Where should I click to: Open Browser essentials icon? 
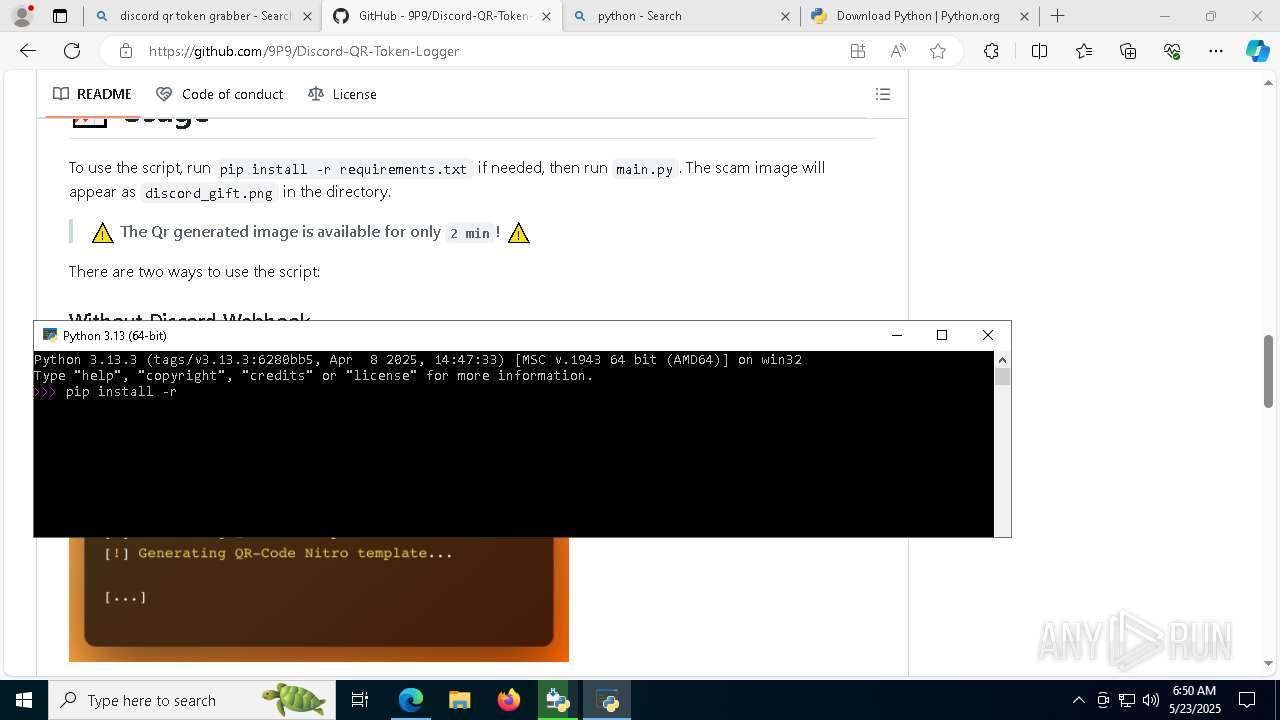coord(1172,51)
